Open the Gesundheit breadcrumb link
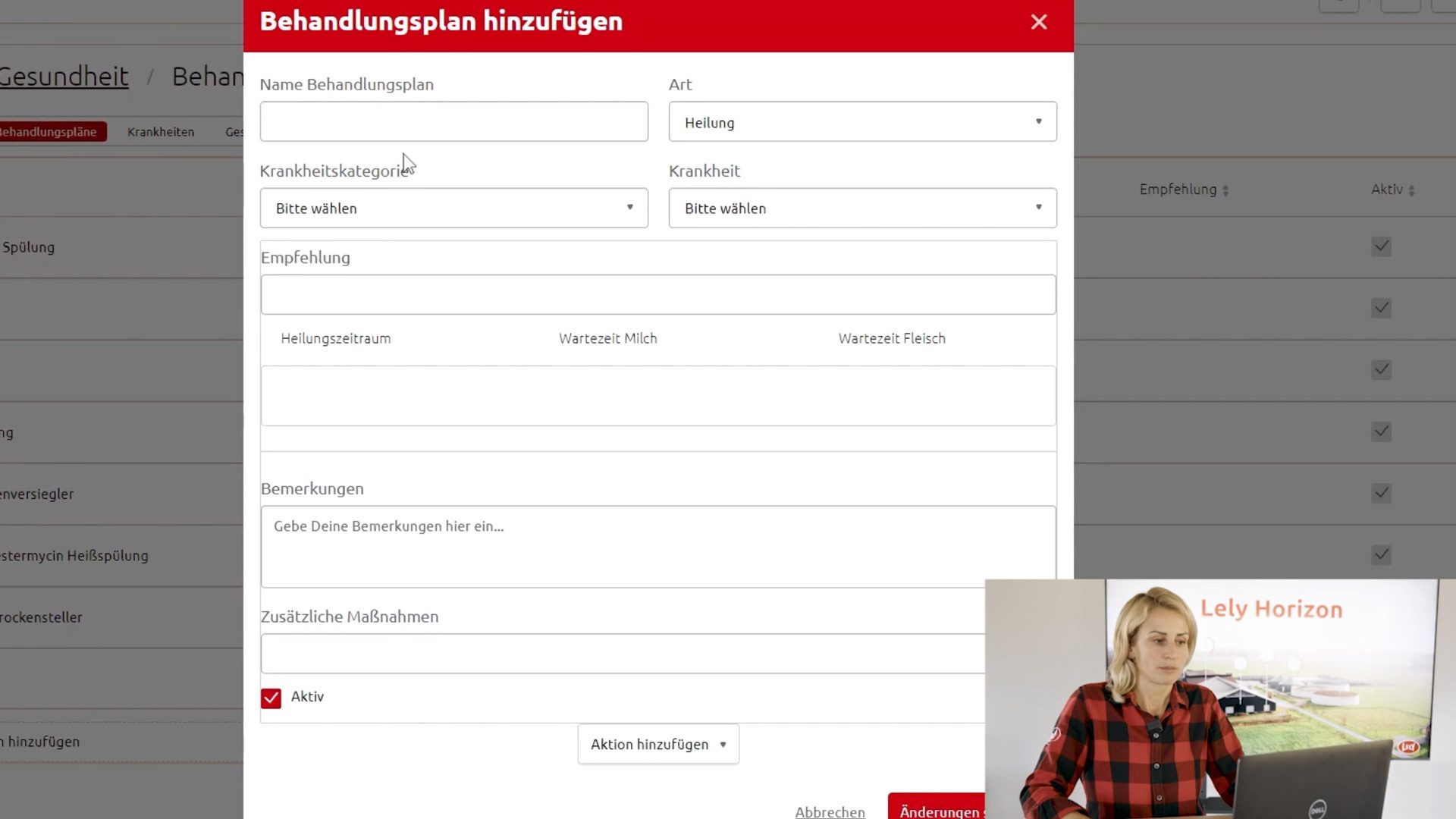This screenshot has height=819, width=1456. pyautogui.click(x=64, y=77)
